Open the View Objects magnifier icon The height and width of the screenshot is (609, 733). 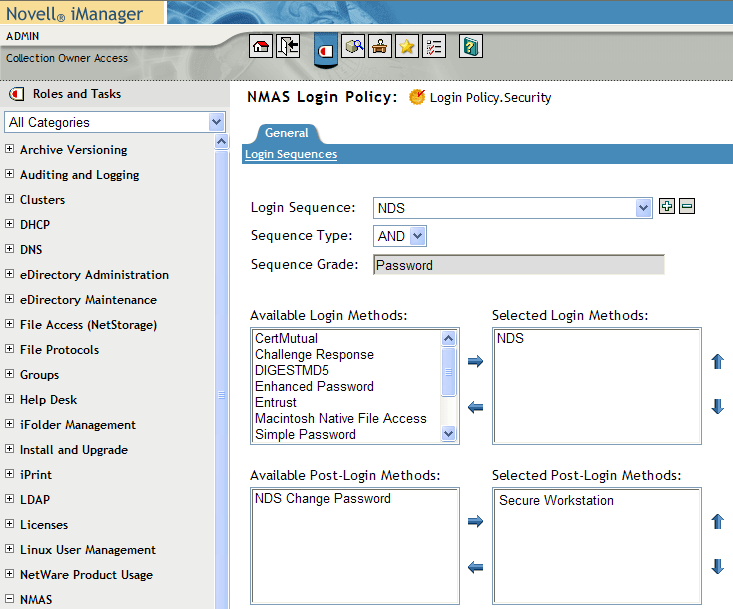click(353, 46)
